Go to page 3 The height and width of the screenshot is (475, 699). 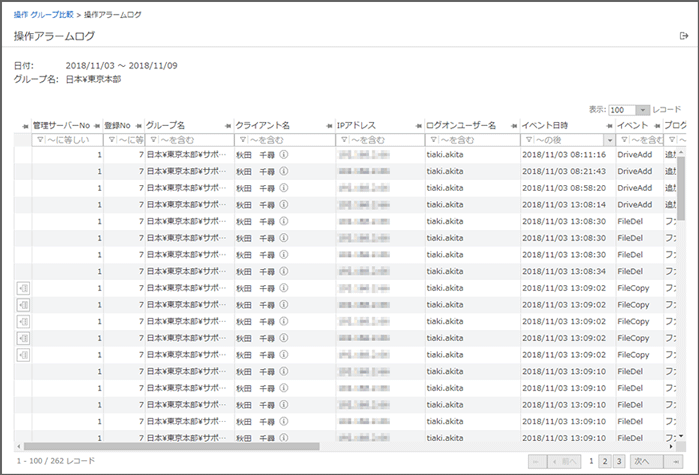[x=619, y=461]
